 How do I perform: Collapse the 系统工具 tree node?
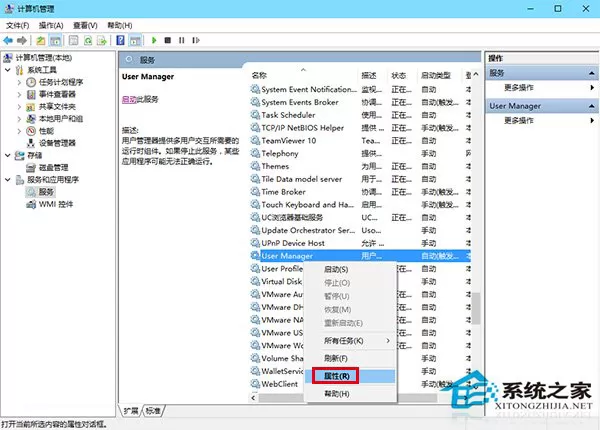pos(8,70)
